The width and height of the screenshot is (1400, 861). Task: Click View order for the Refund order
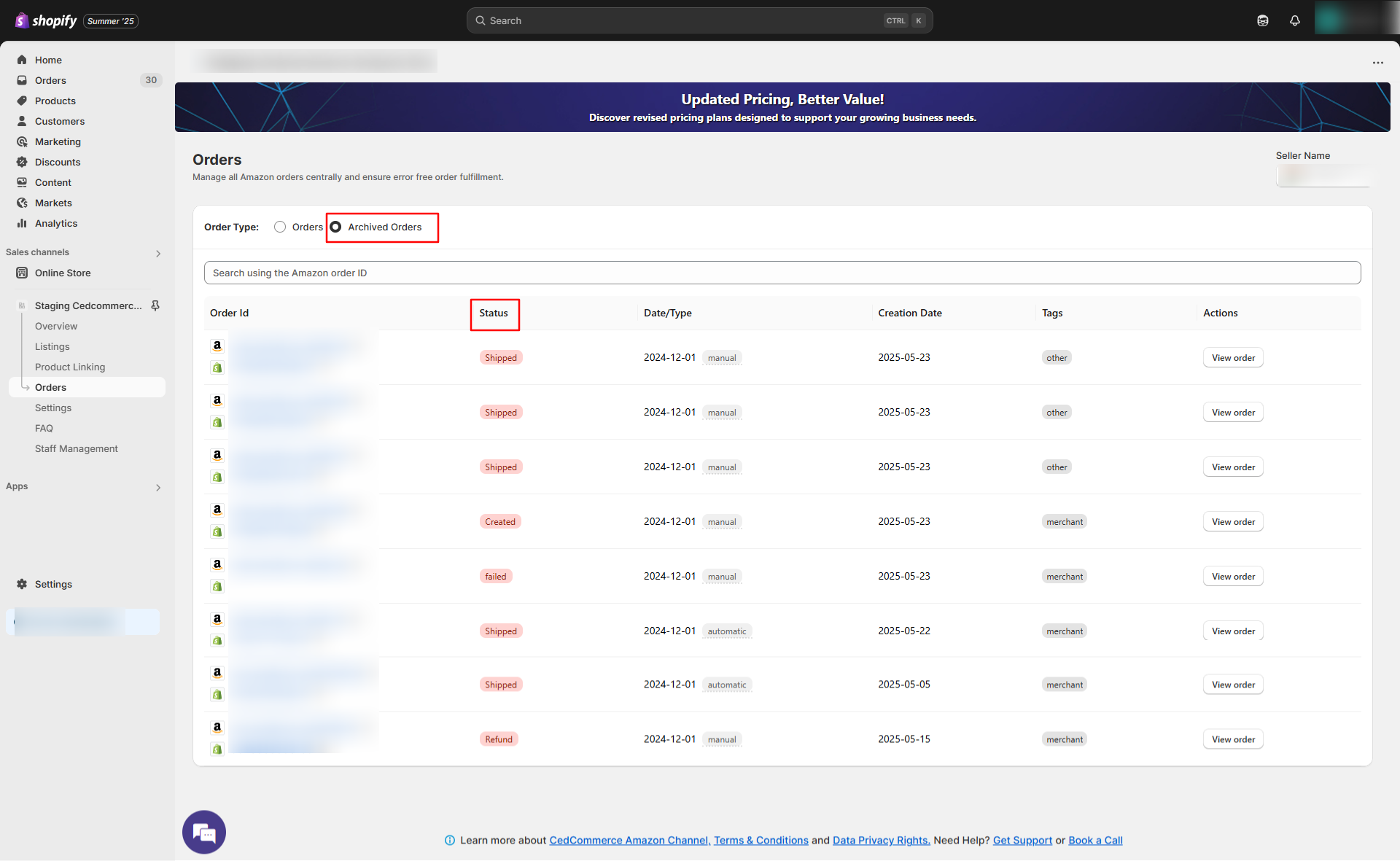tap(1233, 739)
